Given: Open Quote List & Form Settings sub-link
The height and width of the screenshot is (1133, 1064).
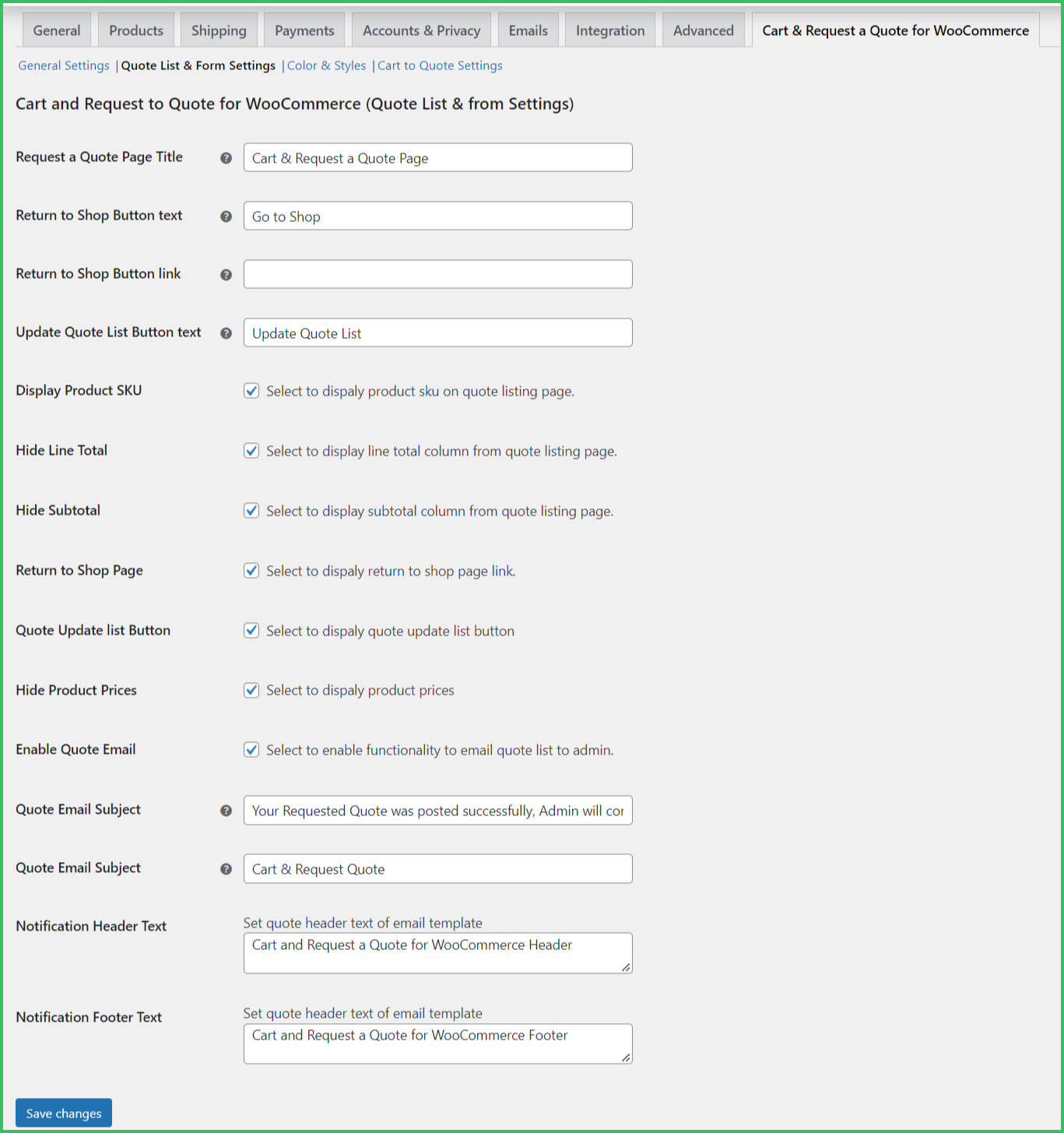Looking at the screenshot, I should [198, 65].
